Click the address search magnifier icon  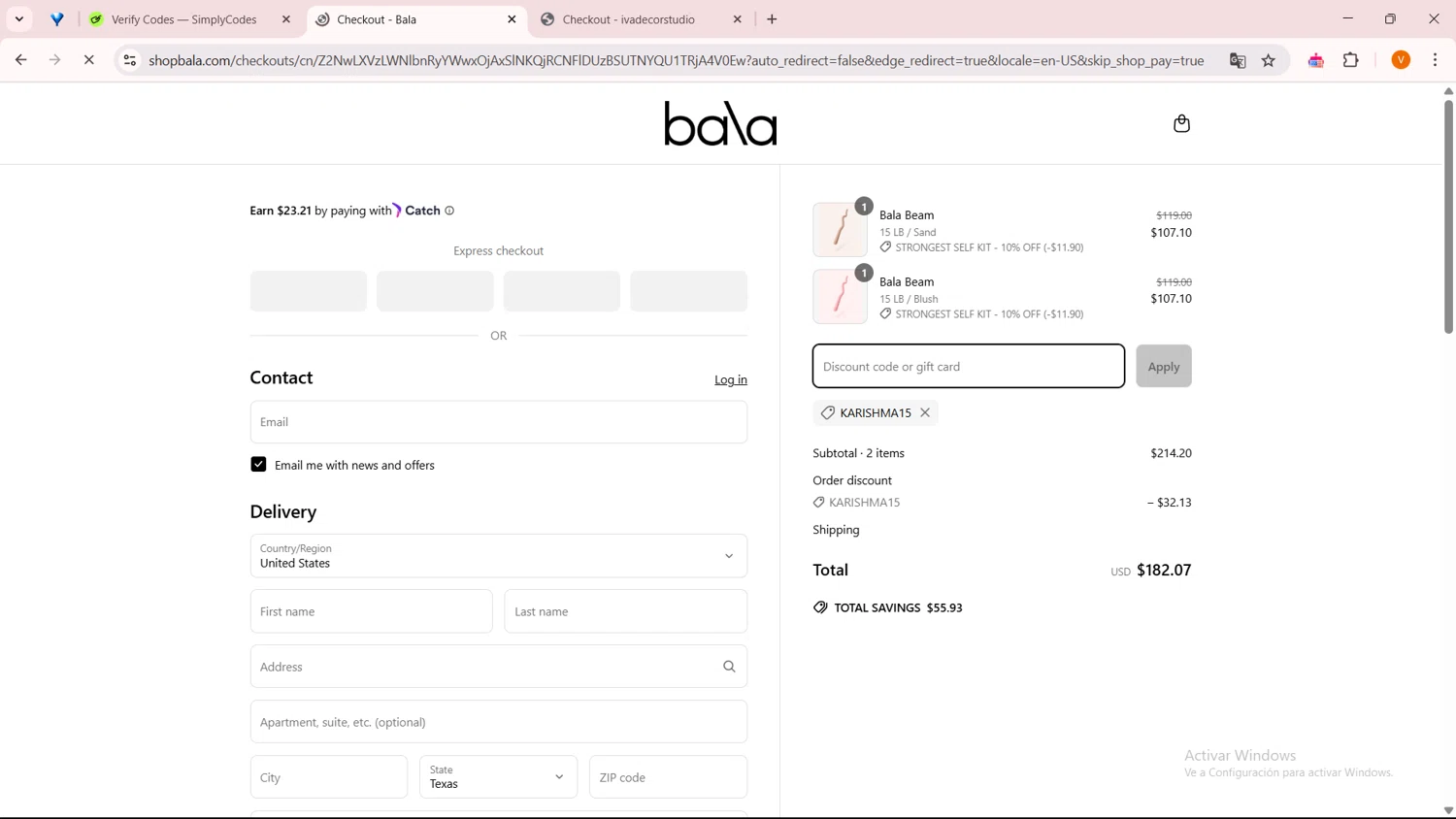click(x=729, y=667)
